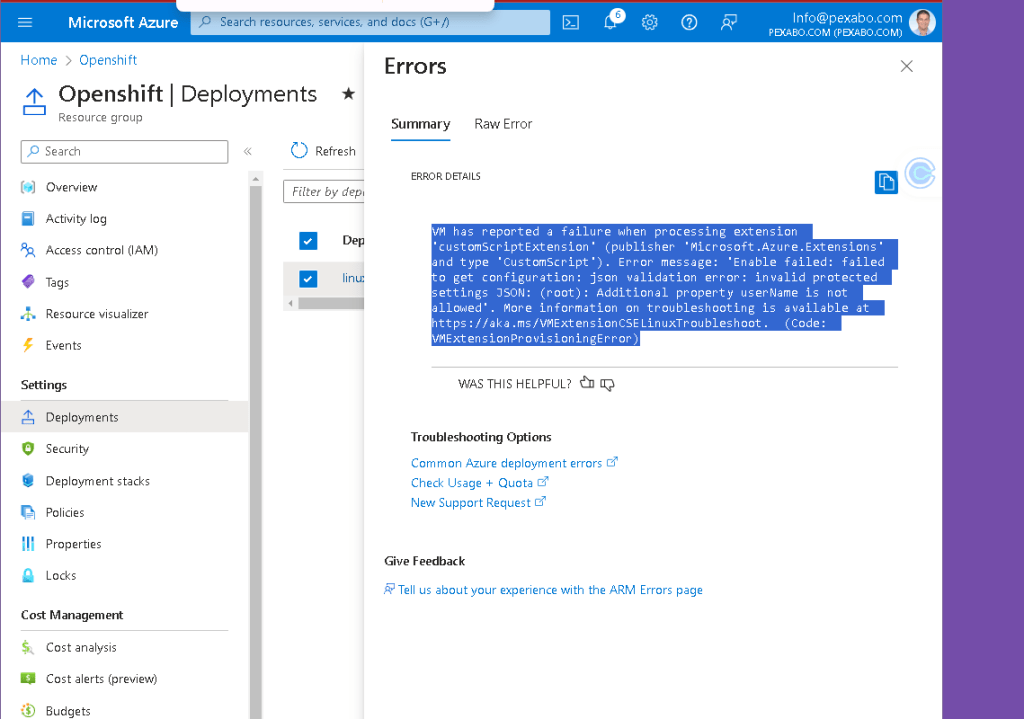Screen dimensions: 1024x719
Task: Select Deployments under Settings
Action: pos(124,417)
